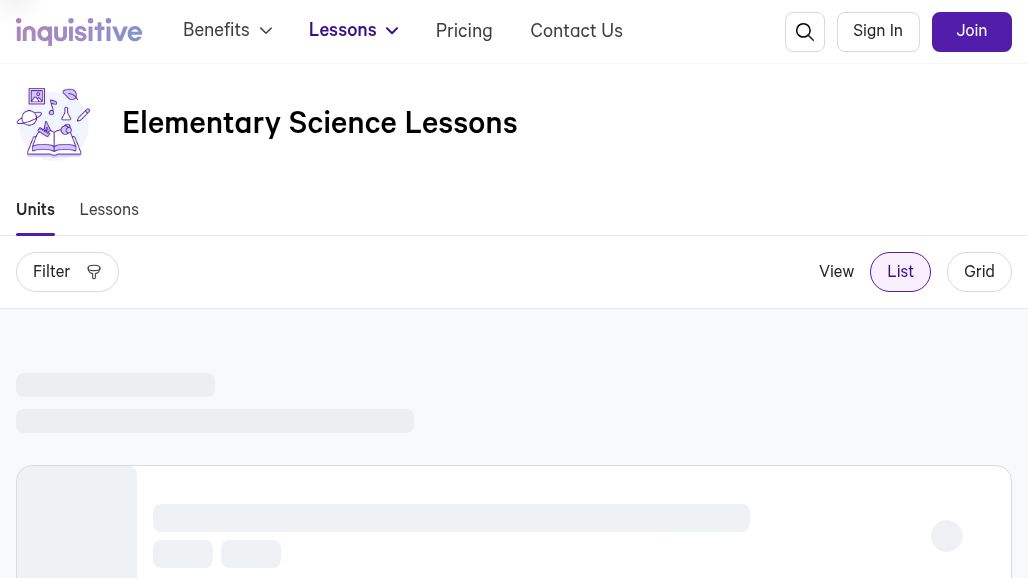Image resolution: width=1028 pixels, height=578 pixels.
Task: Switch to Grid view
Action: (x=979, y=272)
